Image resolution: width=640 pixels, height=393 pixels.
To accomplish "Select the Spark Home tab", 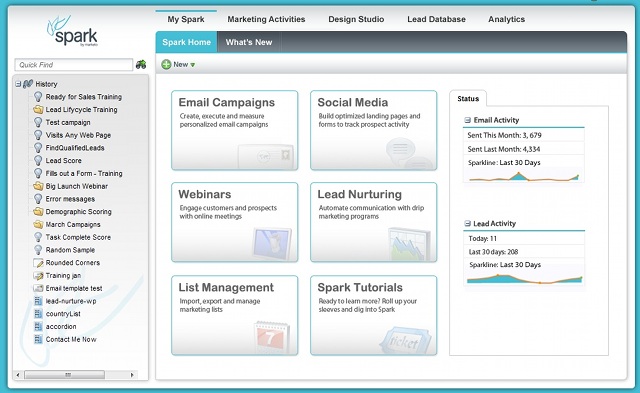I will coord(187,42).
